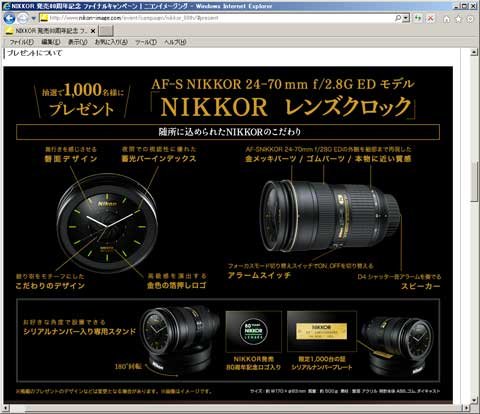
Task: Click the 盤面デザイン label
Action: pyautogui.click(x=71, y=159)
